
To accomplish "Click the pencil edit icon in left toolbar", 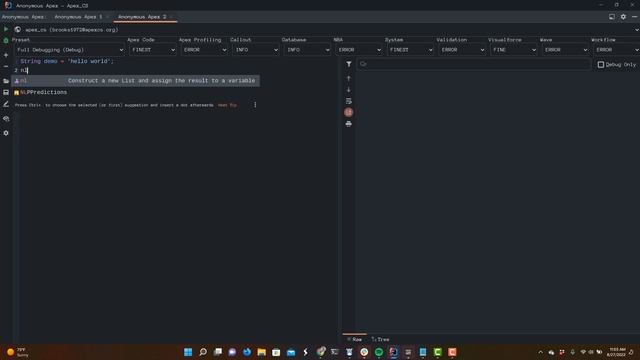I will click(x=6, y=104).
